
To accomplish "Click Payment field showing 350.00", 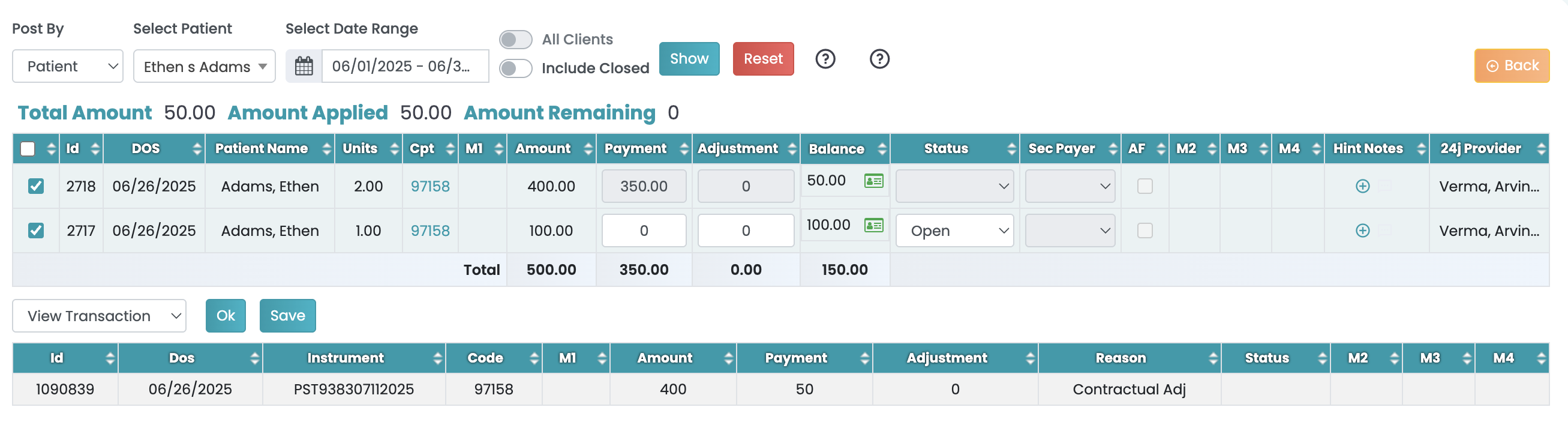I will point(644,186).
